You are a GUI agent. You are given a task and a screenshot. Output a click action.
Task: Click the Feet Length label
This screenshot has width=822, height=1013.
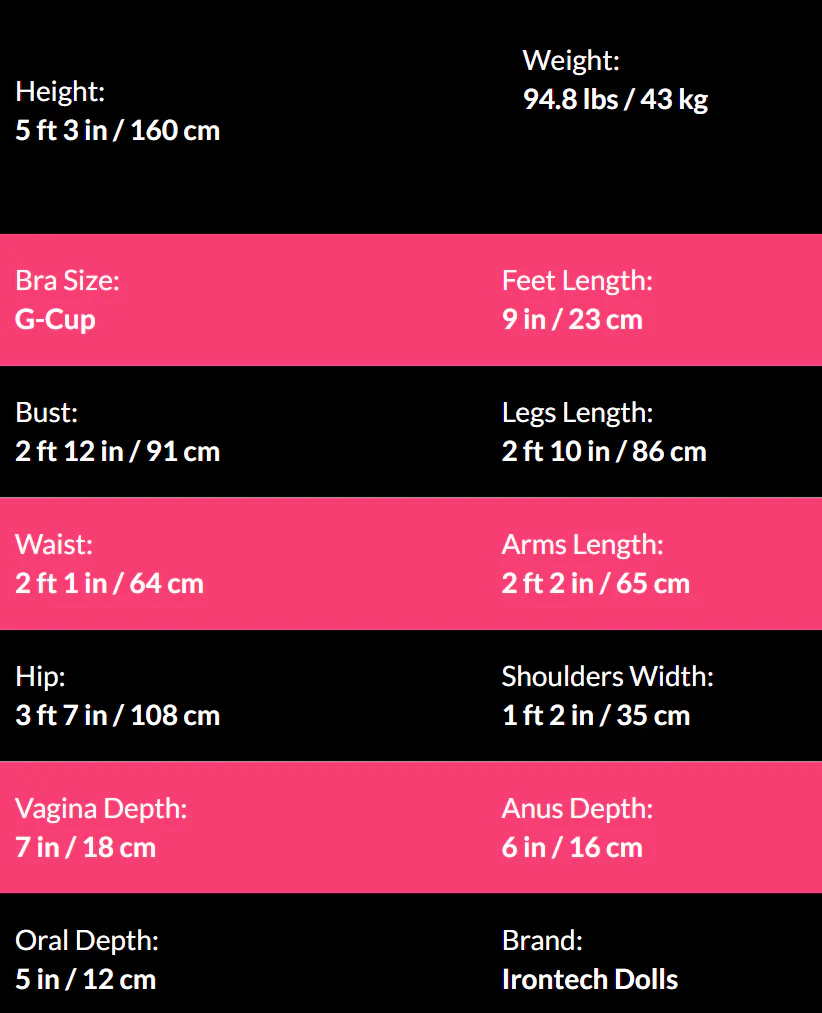577,281
